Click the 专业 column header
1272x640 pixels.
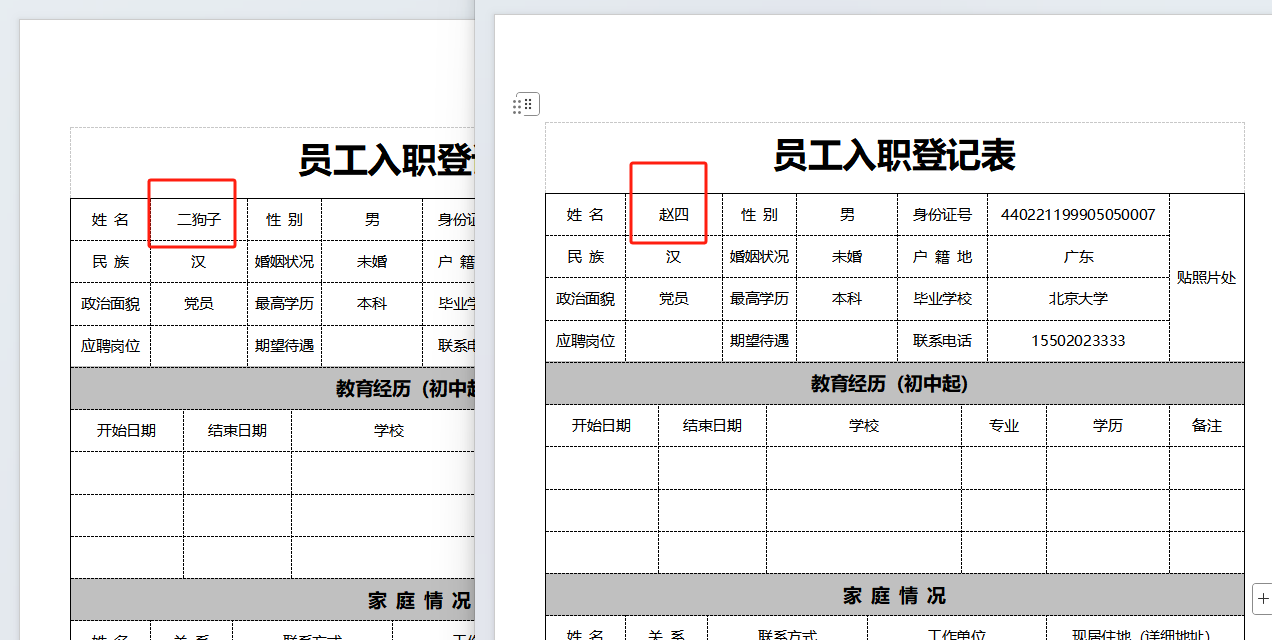1003,426
